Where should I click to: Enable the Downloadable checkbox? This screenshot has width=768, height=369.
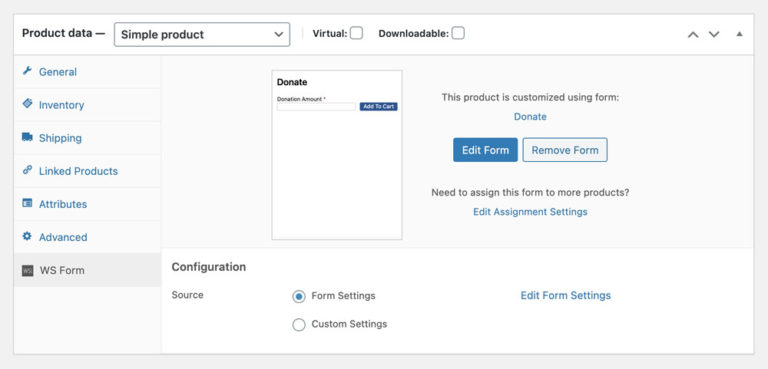click(x=458, y=33)
